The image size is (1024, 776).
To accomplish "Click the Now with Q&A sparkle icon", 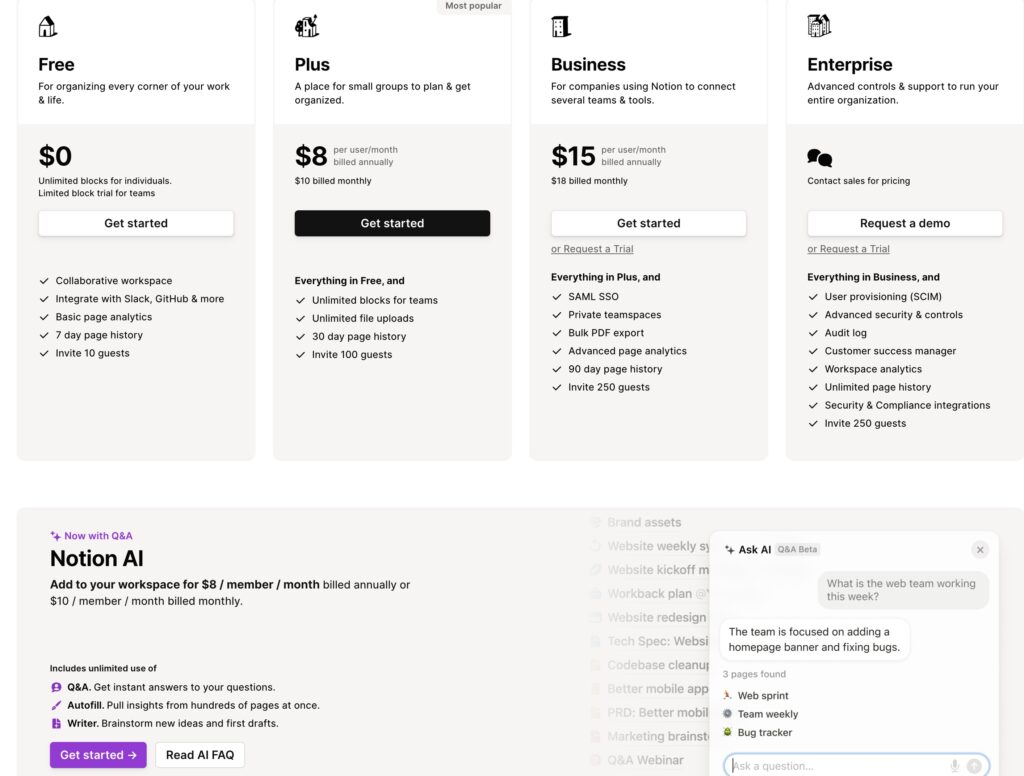I will point(56,536).
